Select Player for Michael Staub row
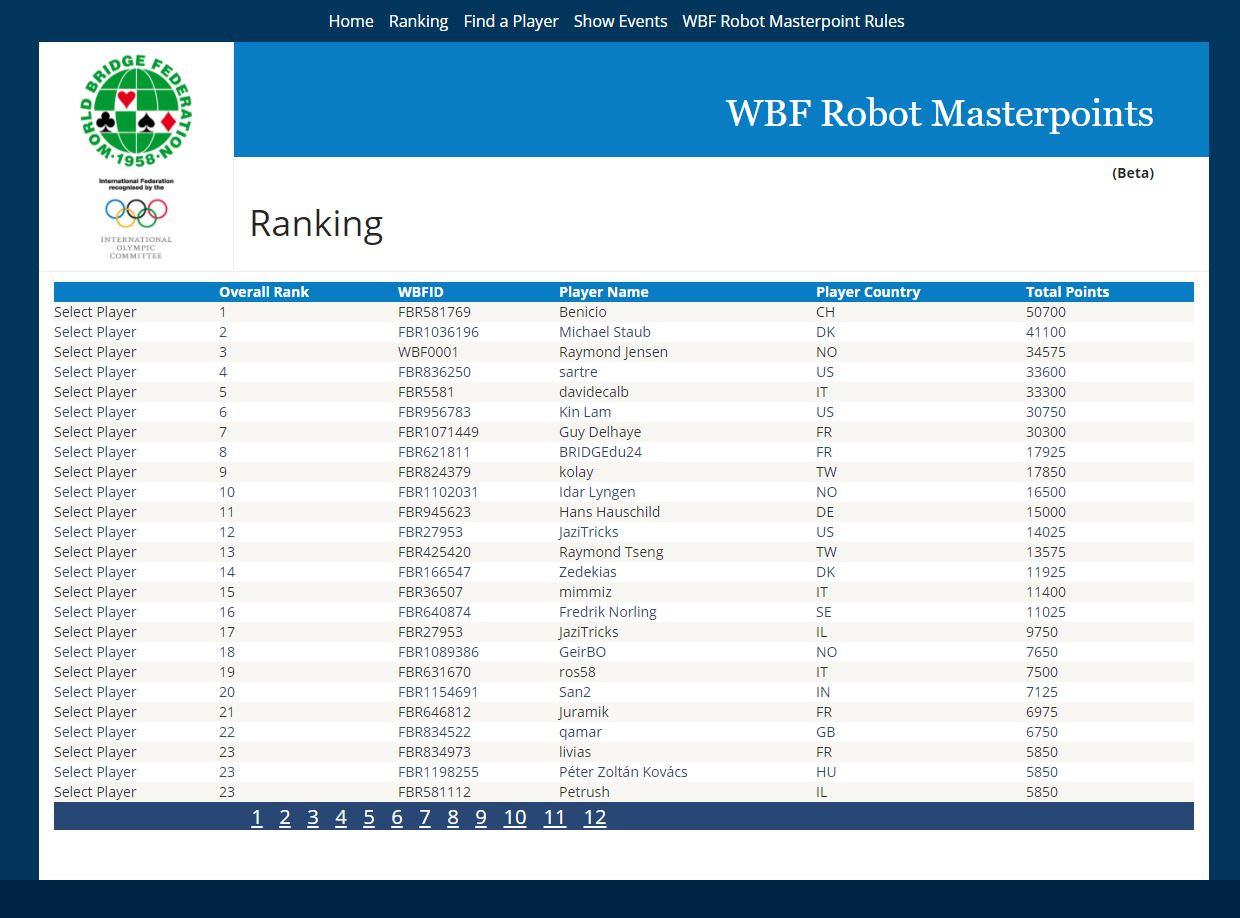Screen dimensions: 1240x918 coord(95,332)
